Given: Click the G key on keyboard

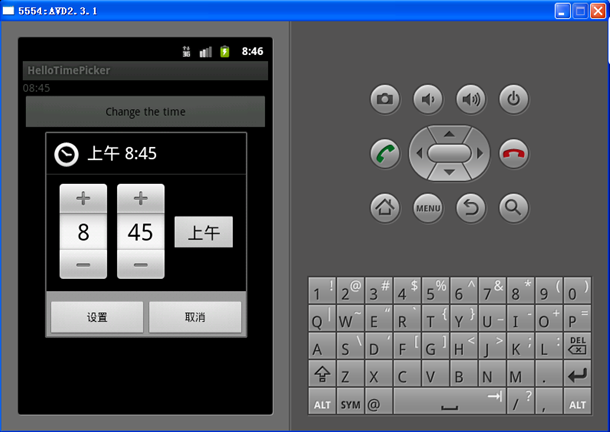Looking at the screenshot, I should (x=435, y=346).
